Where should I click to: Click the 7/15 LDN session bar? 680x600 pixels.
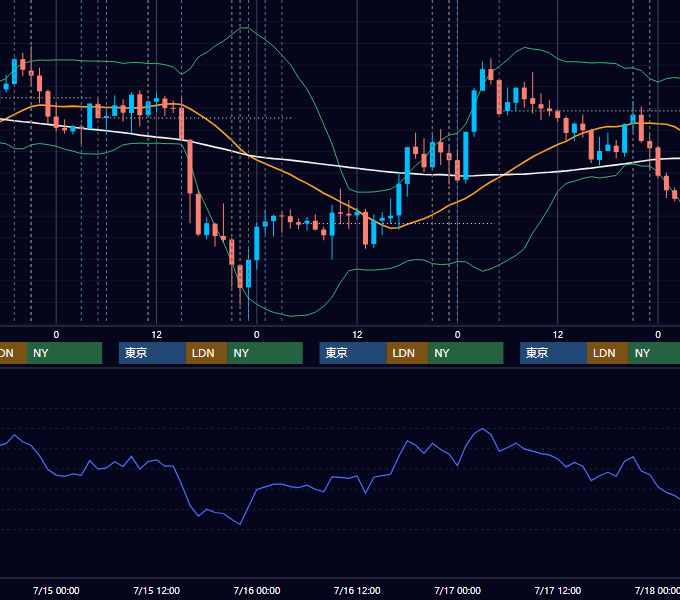click(206, 353)
